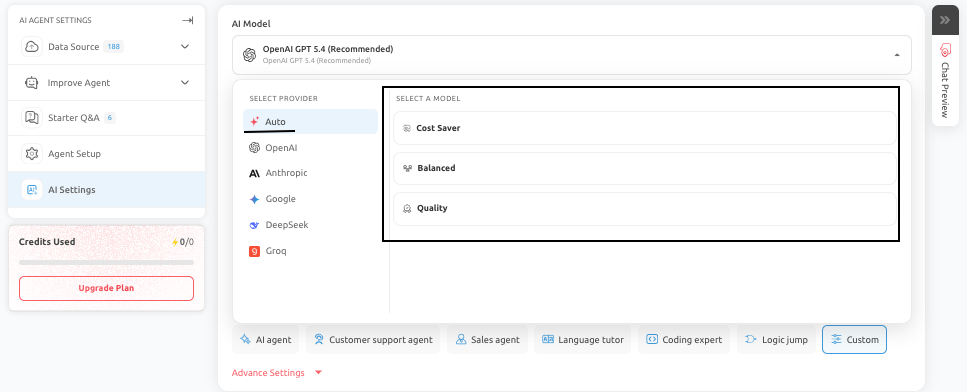The width and height of the screenshot is (967, 392).
Task: Expand the Improve Agent chevron
Action: coord(185,83)
